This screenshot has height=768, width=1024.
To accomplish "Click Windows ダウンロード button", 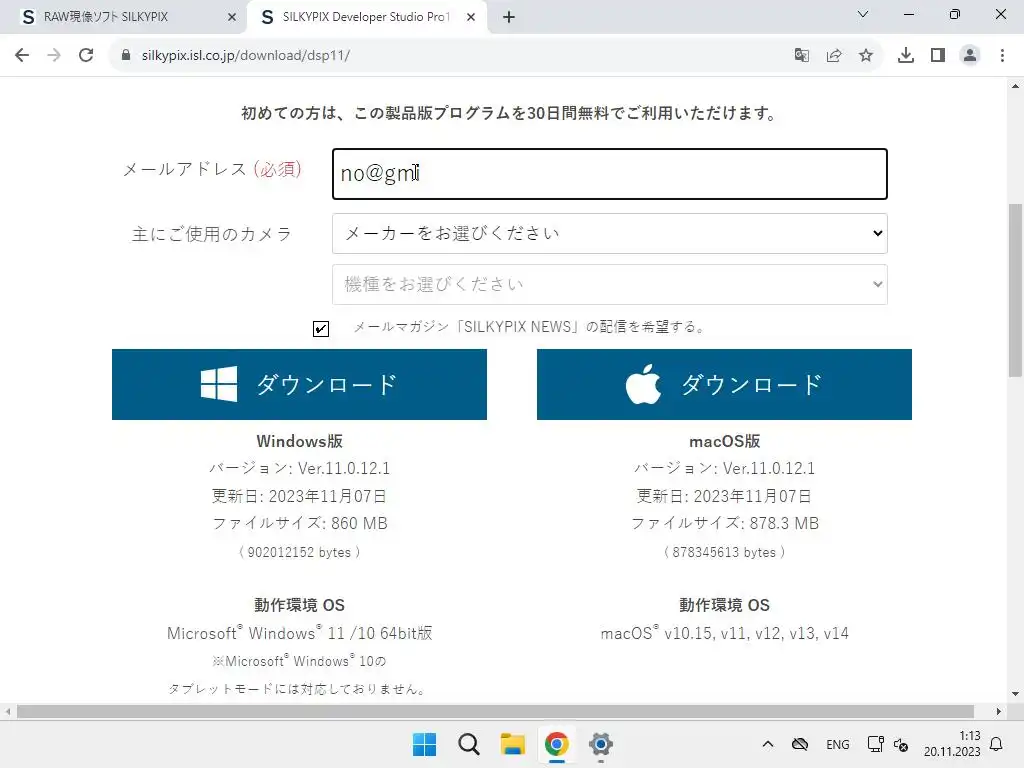I will (299, 385).
